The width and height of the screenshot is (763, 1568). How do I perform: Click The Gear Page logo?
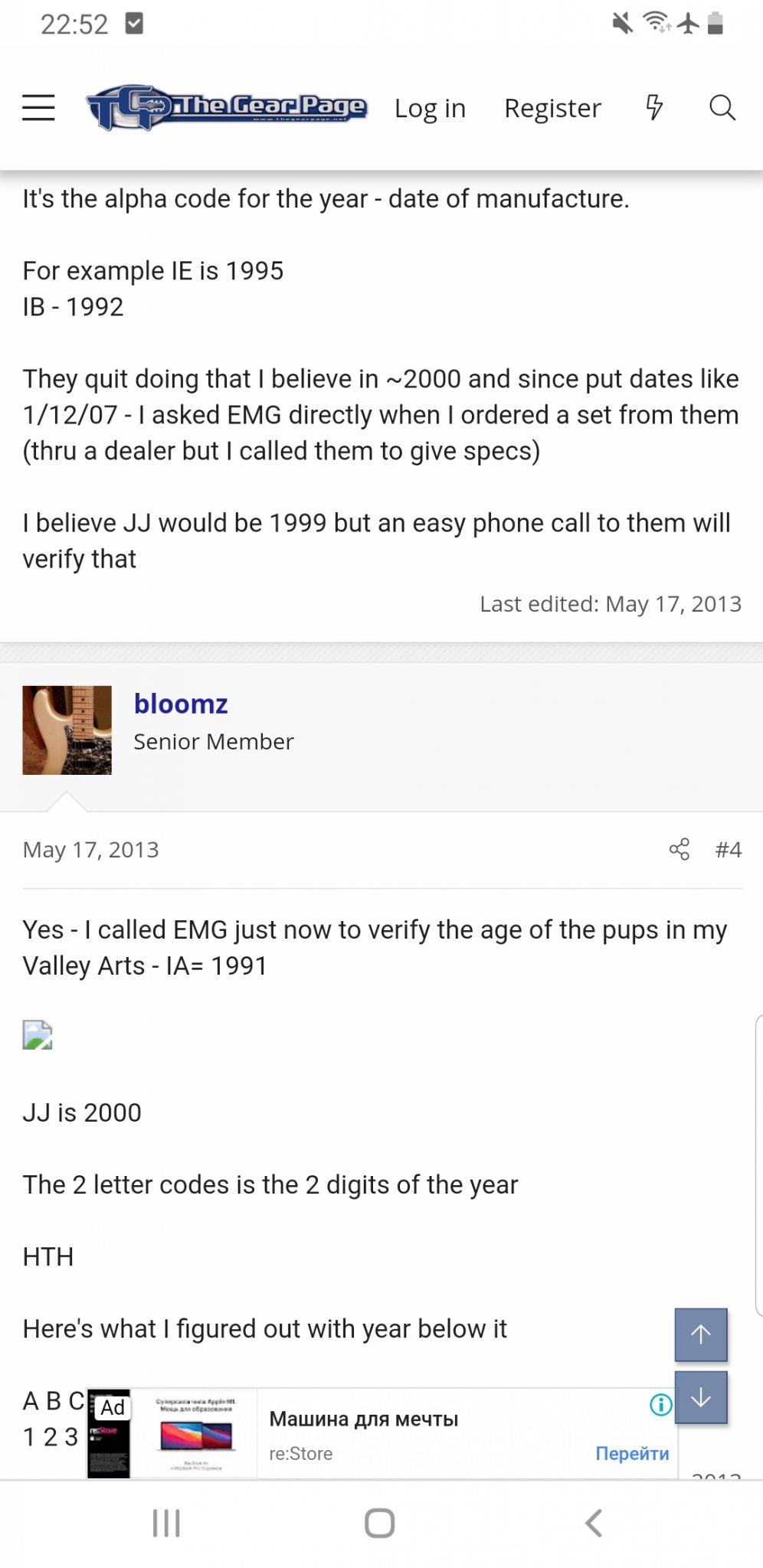227,107
